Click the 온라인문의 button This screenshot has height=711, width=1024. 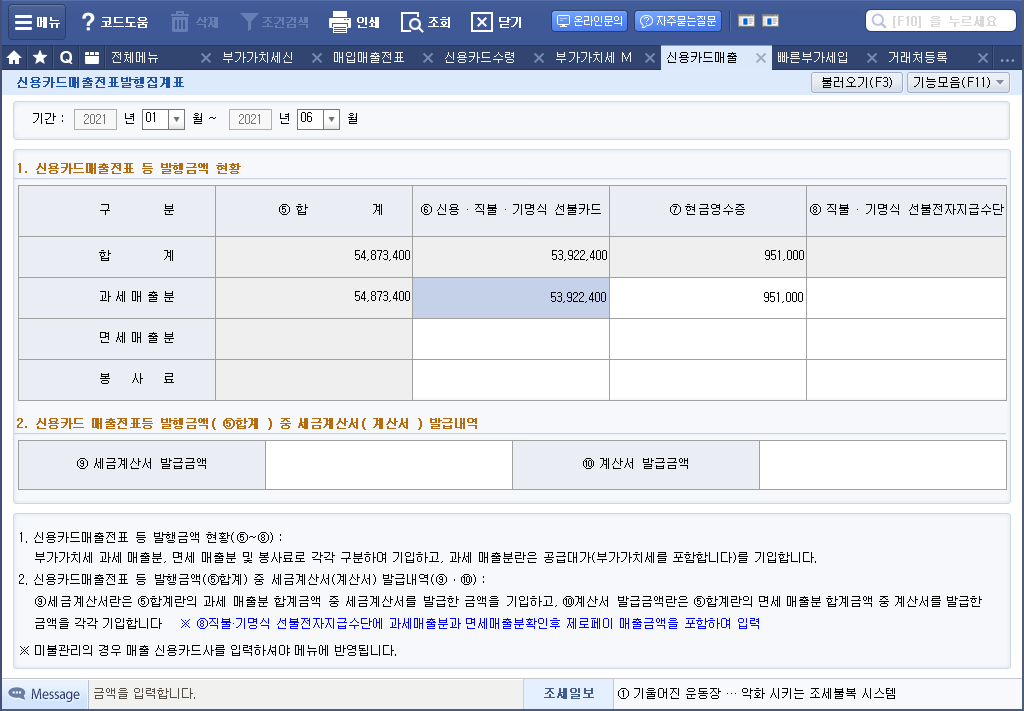tap(589, 20)
